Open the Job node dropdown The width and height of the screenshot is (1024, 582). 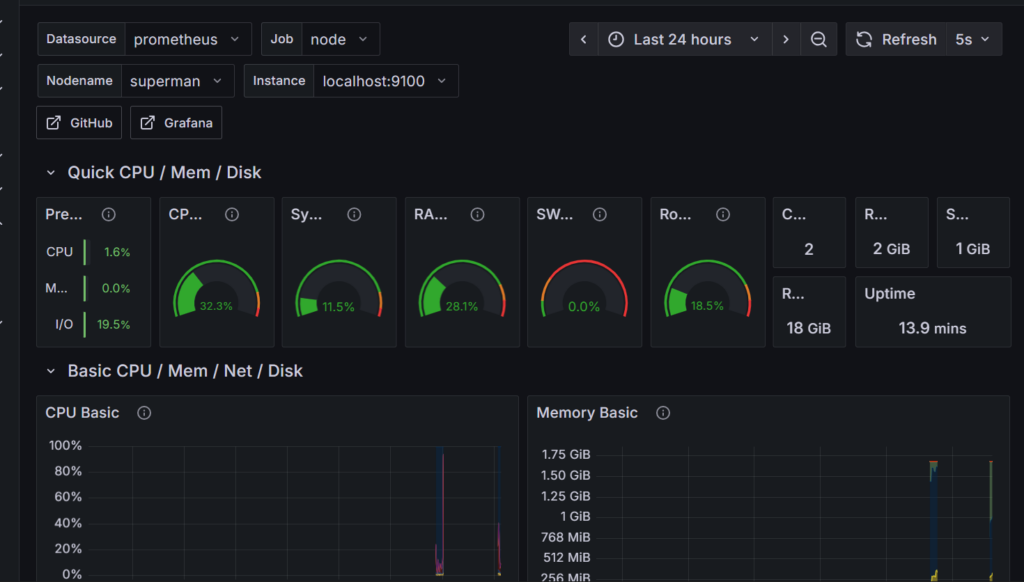point(340,39)
